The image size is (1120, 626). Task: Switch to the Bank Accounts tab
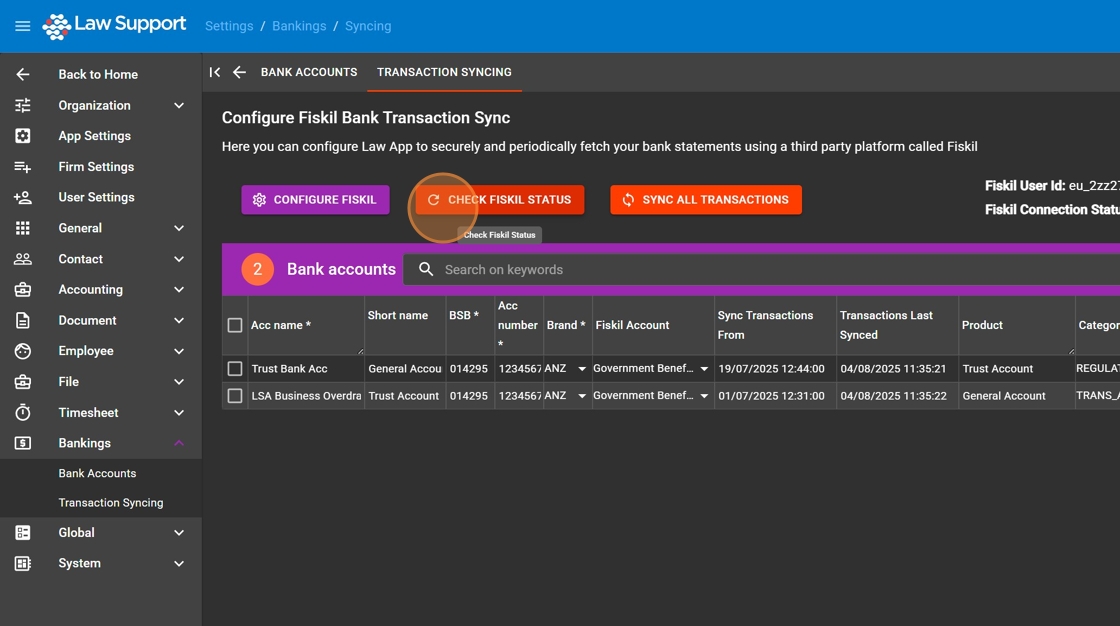tap(309, 72)
